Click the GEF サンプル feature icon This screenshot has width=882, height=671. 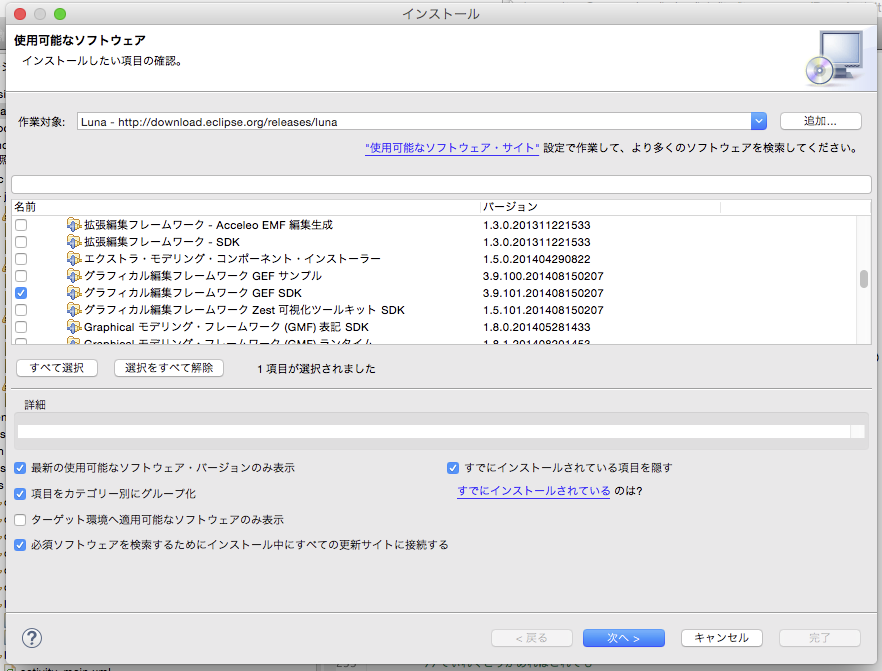click(74, 276)
